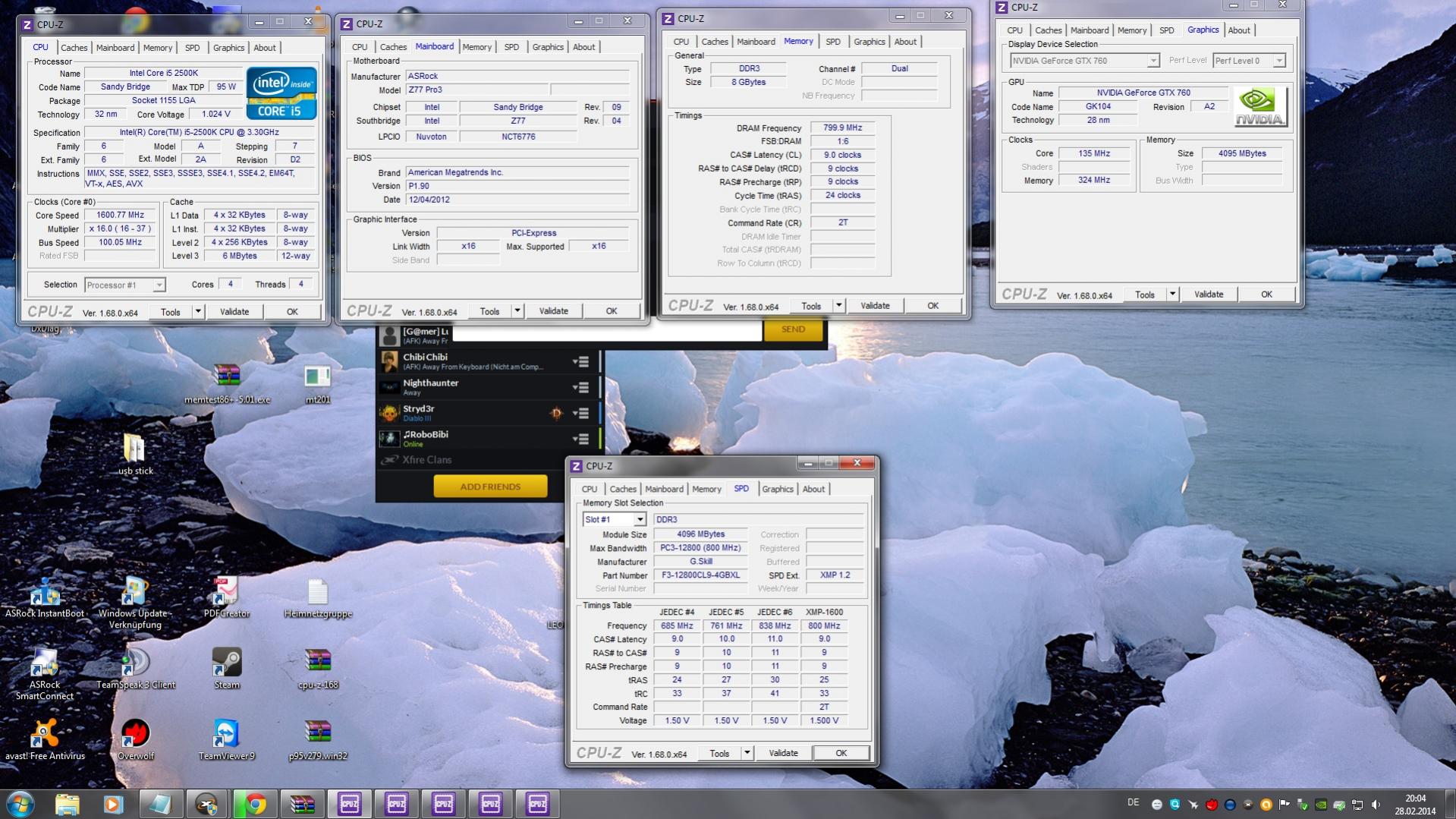Switch to Graphics tab in the CPU window

(x=228, y=48)
